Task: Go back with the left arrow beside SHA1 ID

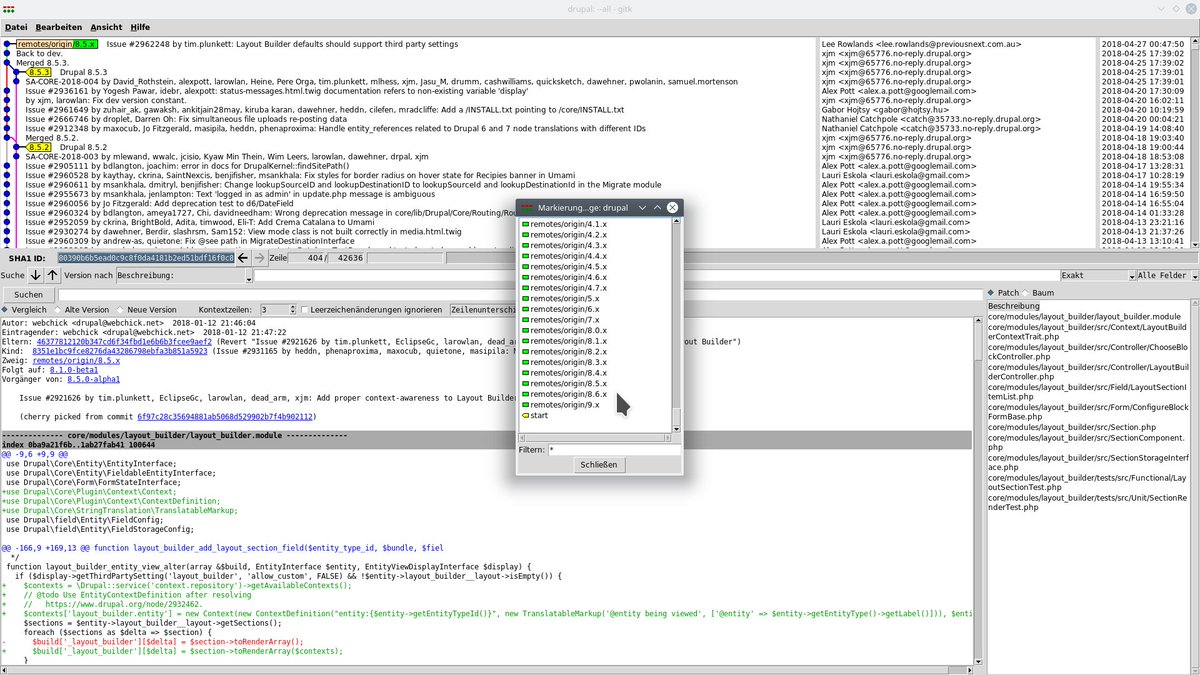Action: pyautogui.click(x=244, y=258)
